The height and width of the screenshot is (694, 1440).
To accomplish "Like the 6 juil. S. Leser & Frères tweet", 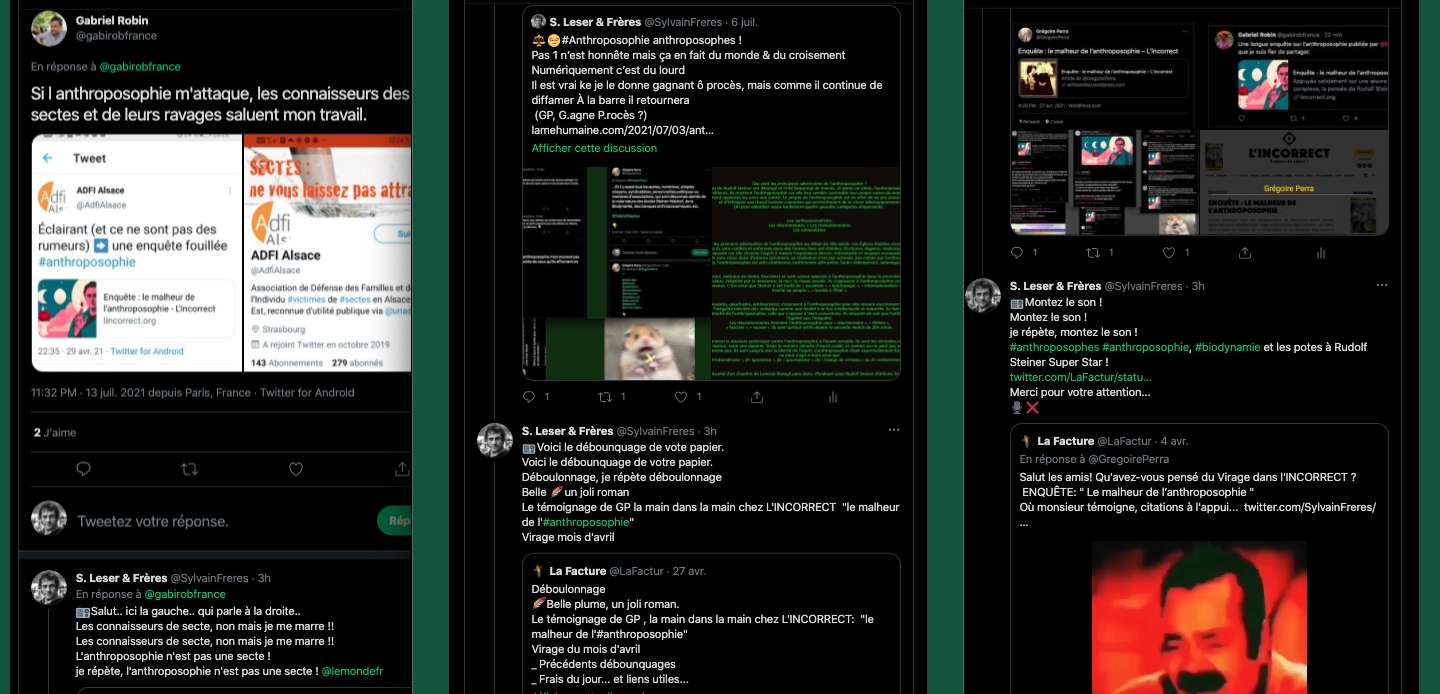I will (x=681, y=397).
